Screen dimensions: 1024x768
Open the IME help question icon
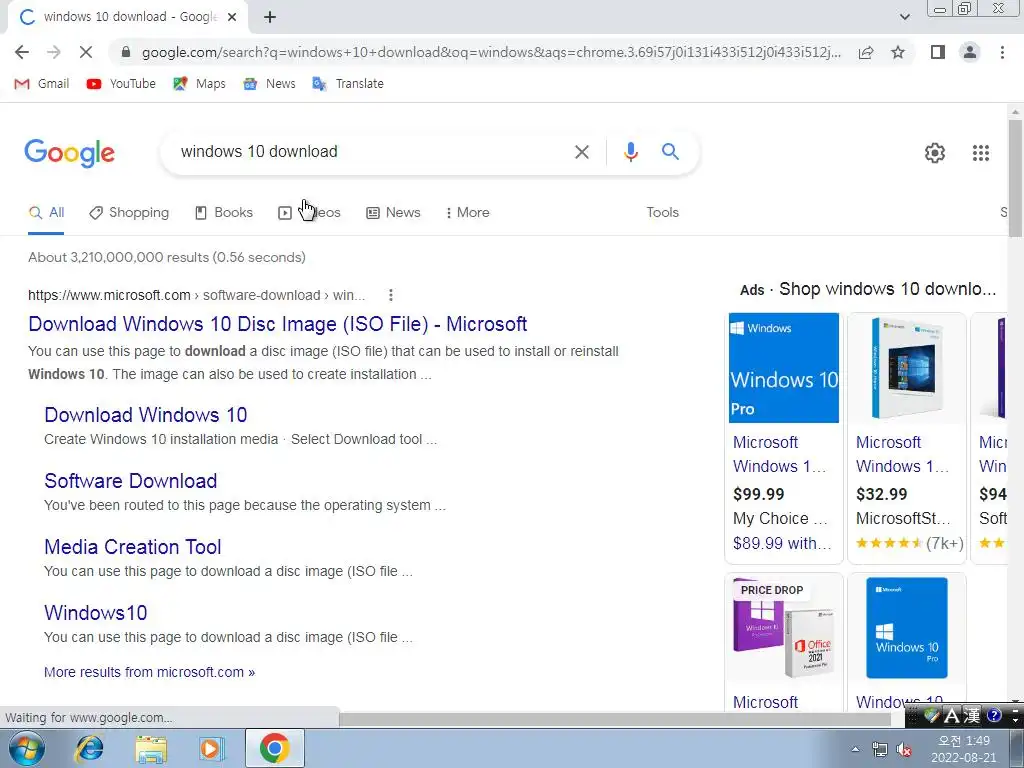(x=994, y=716)
